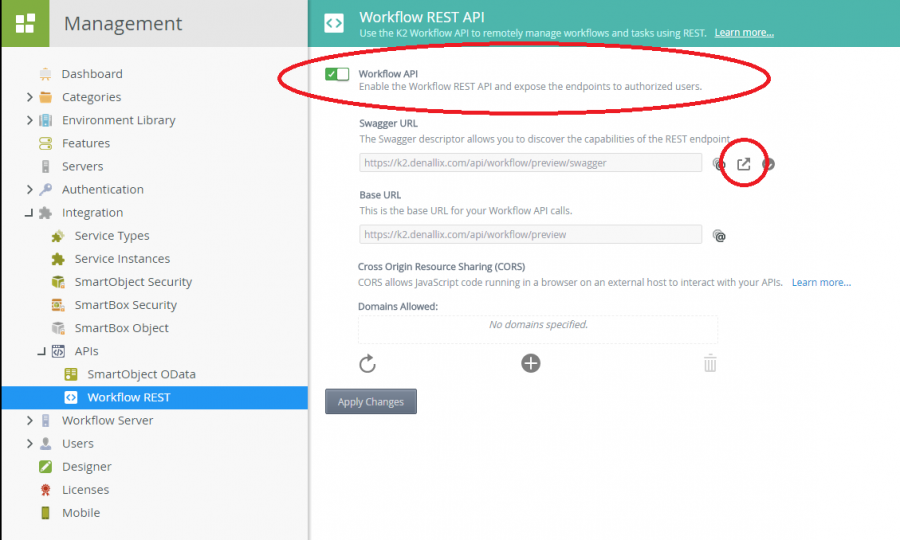Select SmartObject OData under APIs
The width and height of the screenshot is (900, 540).
tap(141, 374)
